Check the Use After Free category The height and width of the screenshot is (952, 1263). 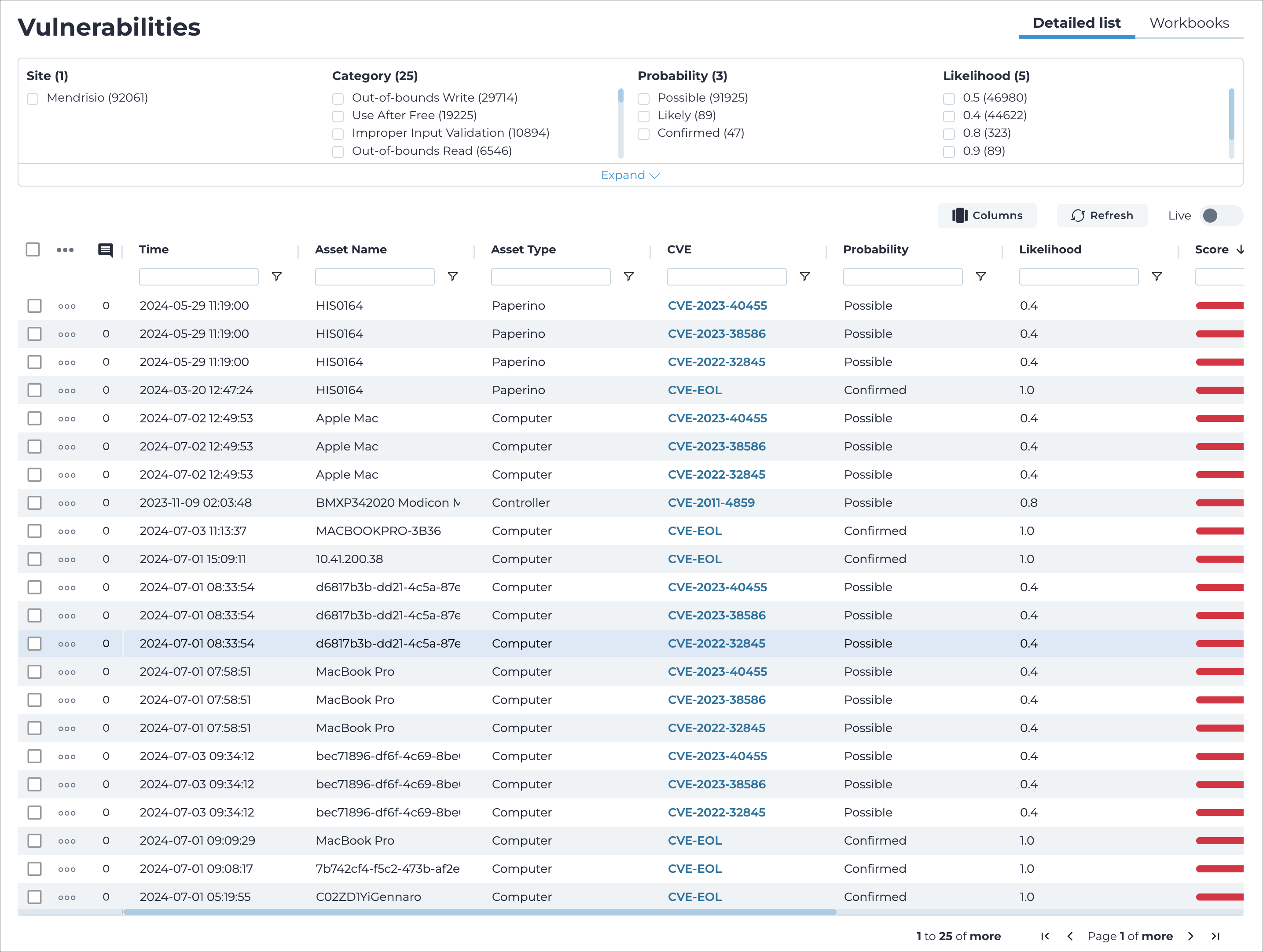point(338,117)
